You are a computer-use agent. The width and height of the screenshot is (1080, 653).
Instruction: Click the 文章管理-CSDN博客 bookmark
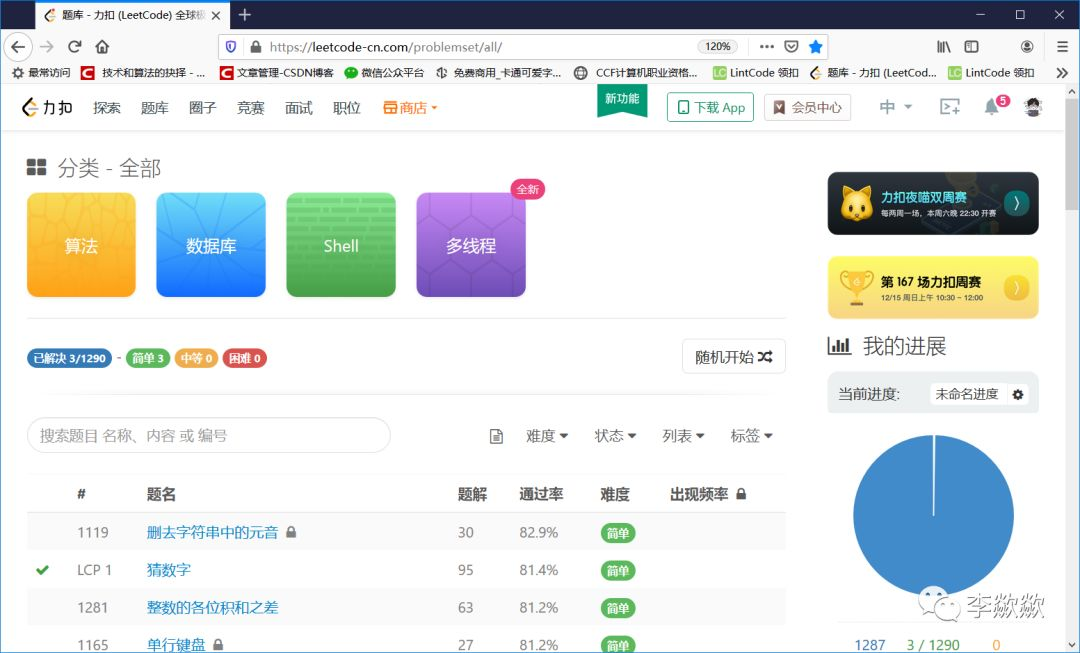276,72
